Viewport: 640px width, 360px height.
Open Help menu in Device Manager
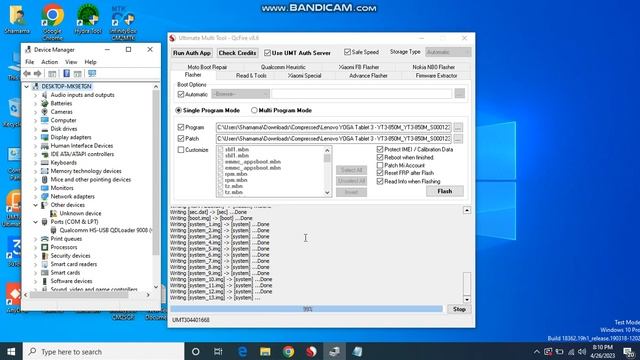(x=90, y=62)
